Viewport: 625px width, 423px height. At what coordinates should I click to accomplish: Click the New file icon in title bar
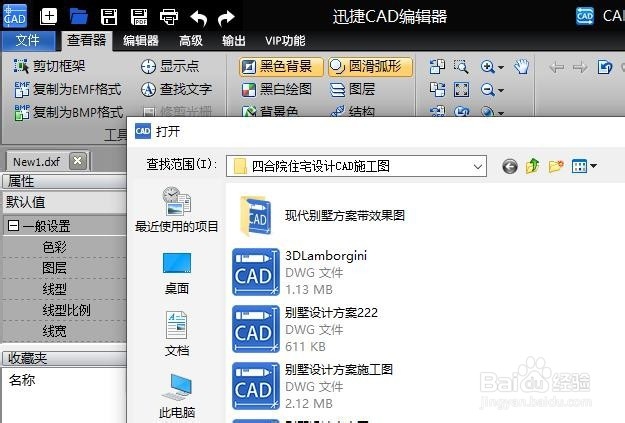click(48, 17)
